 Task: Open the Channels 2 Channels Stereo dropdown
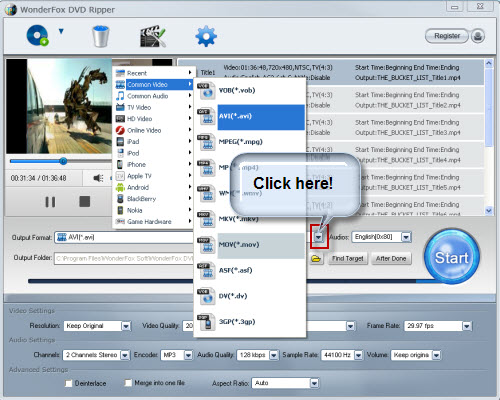point(125,355)
